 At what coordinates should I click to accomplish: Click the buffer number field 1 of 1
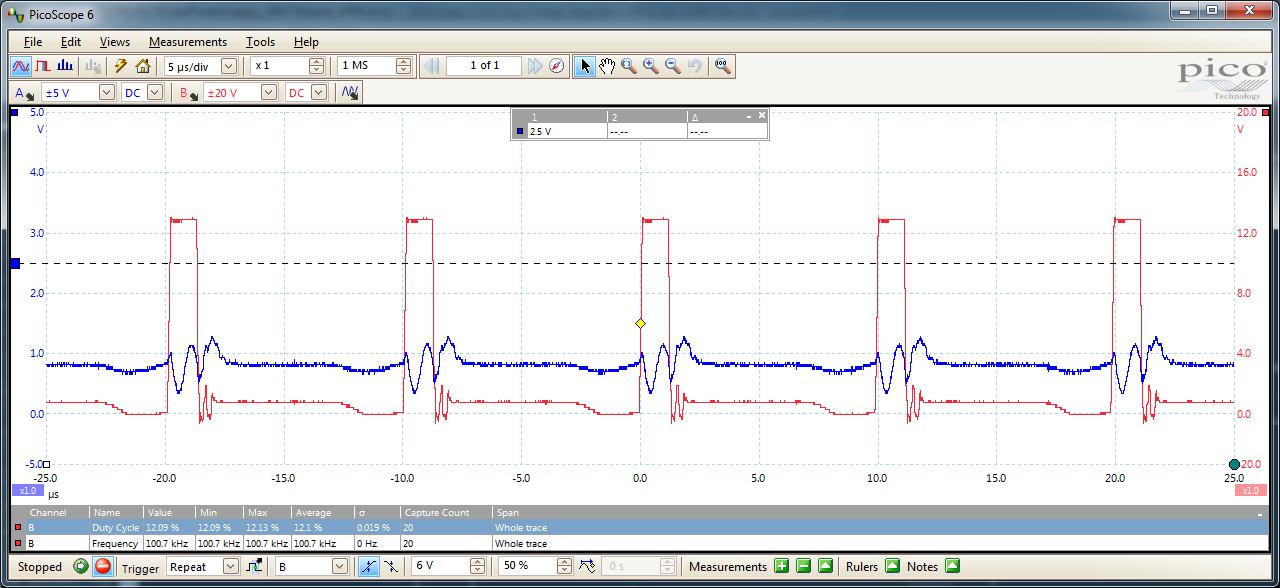(x=484, y=66)
